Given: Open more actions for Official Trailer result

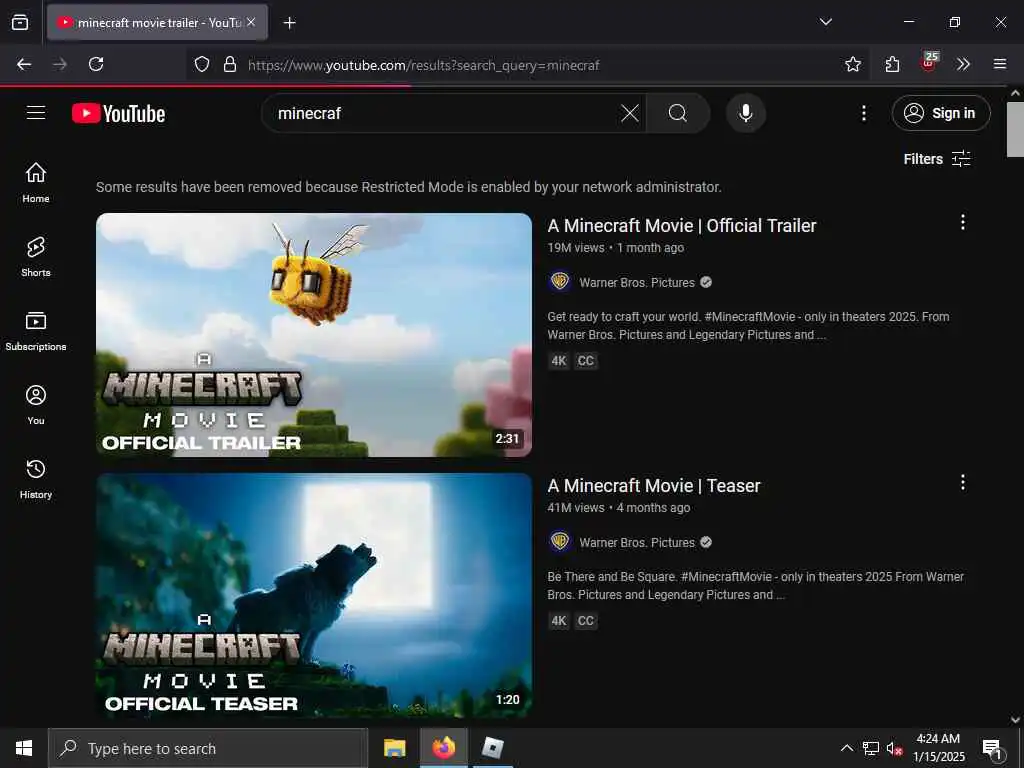Looking at the screenshot, I should click(x=962, y=222).
